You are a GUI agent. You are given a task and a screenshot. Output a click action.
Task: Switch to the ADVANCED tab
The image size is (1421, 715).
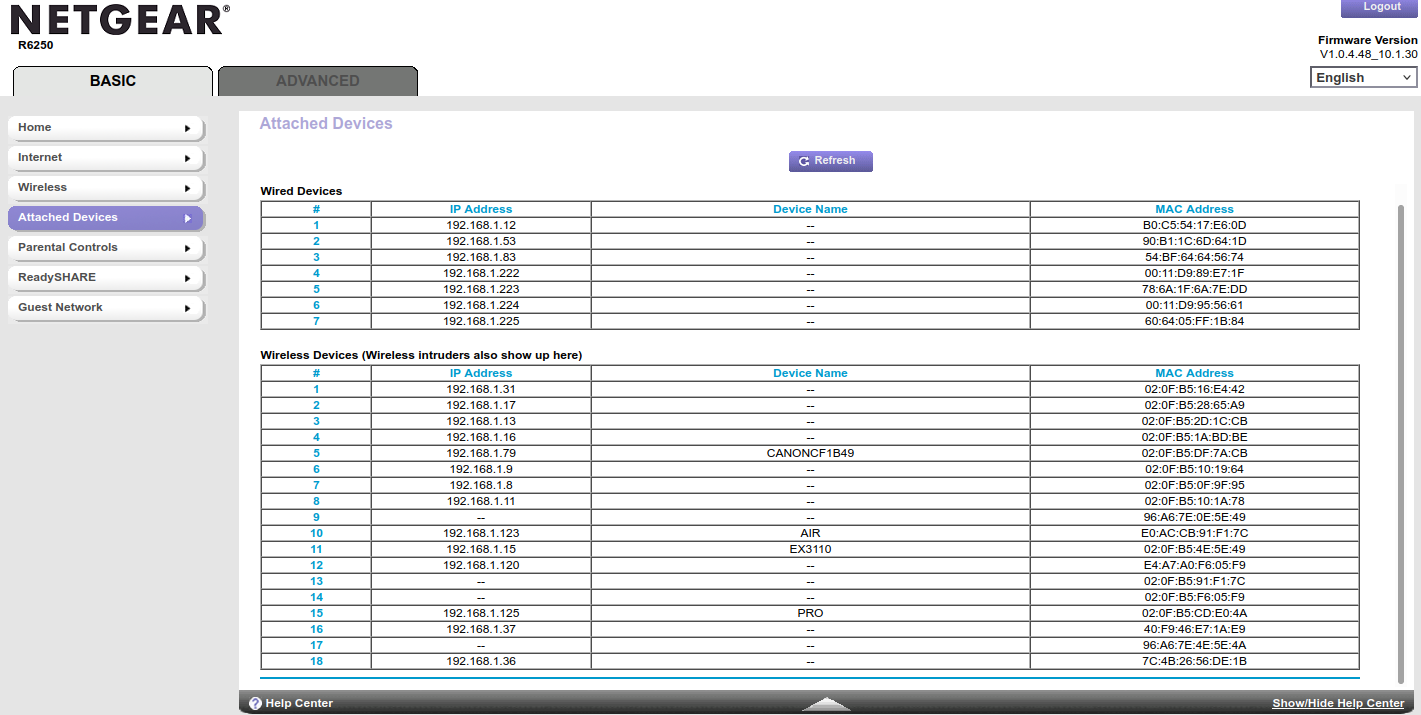click(x=317, y=81)
